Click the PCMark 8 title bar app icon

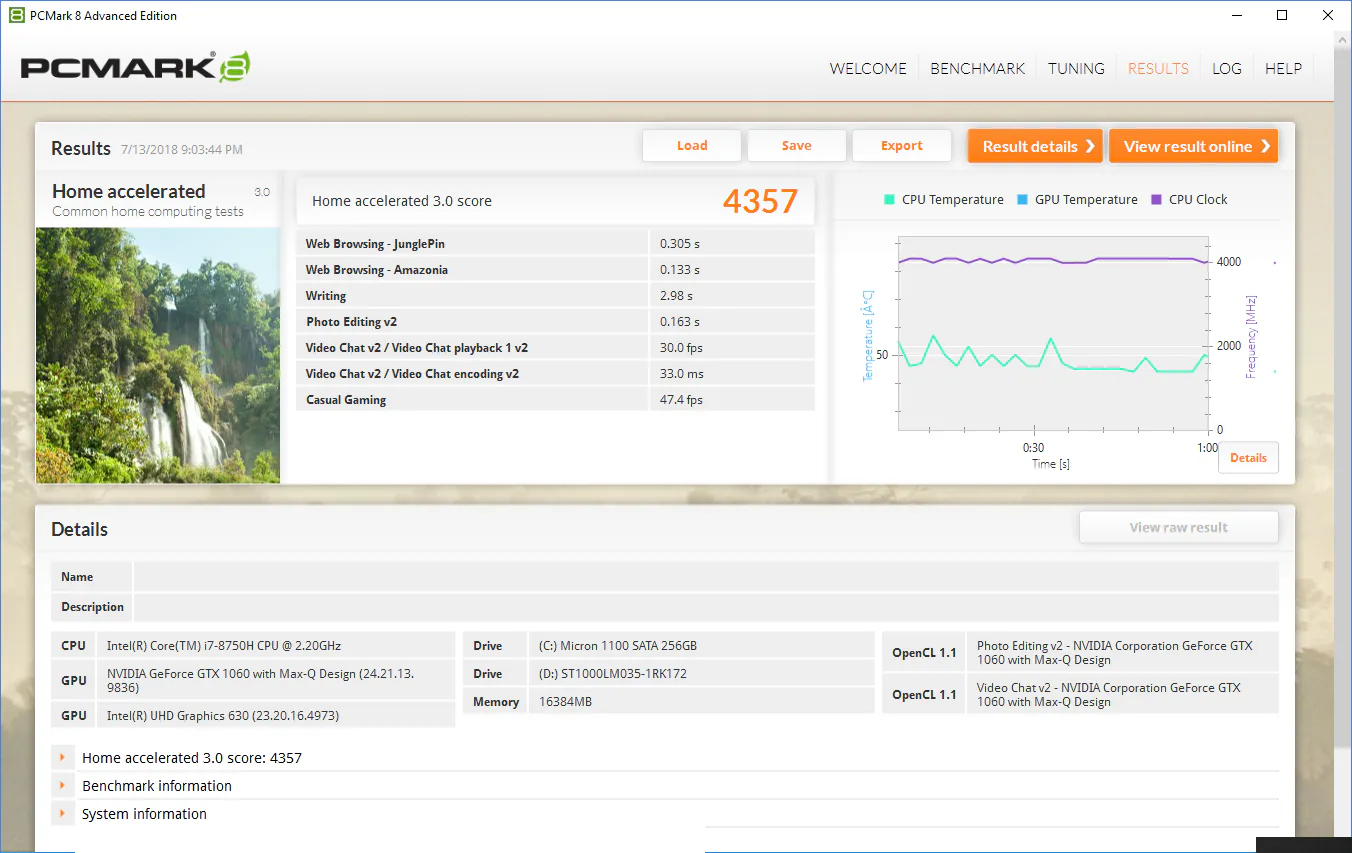coord(17,15)
